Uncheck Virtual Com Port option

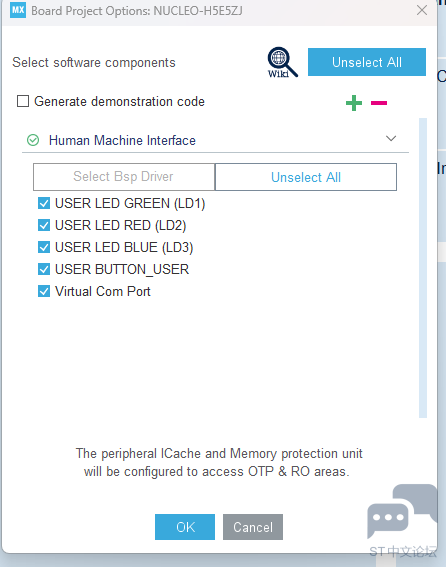[x=44, y=291]
